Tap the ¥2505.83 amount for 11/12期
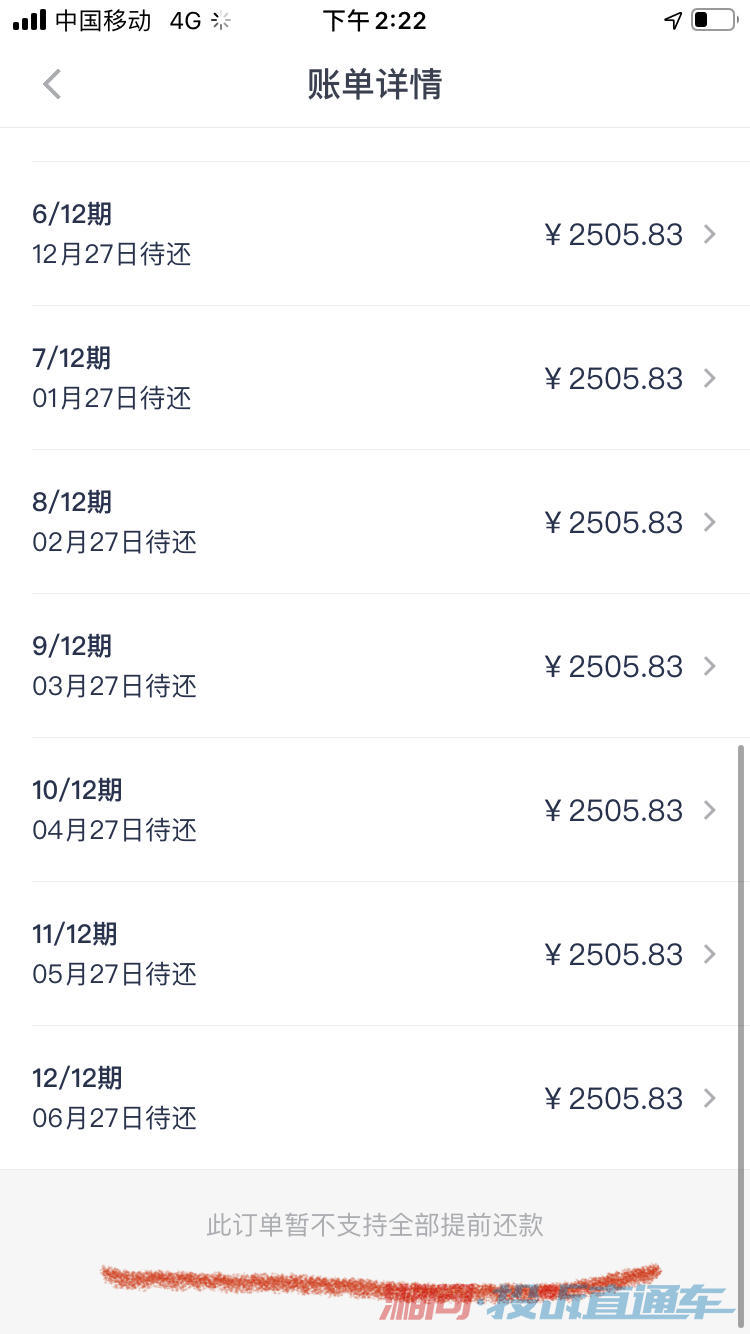The image size is (750, 1334). (x=614, y=954)
